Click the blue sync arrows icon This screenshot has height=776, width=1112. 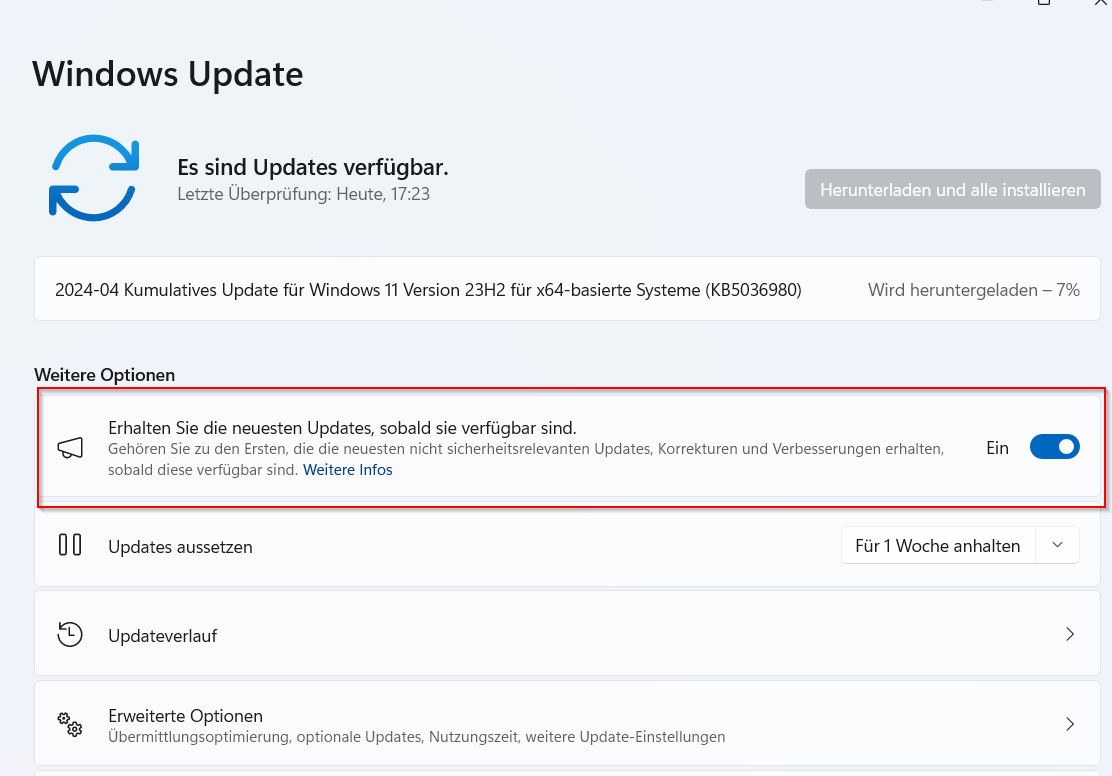pyautogui.click(x=93, y=178)
